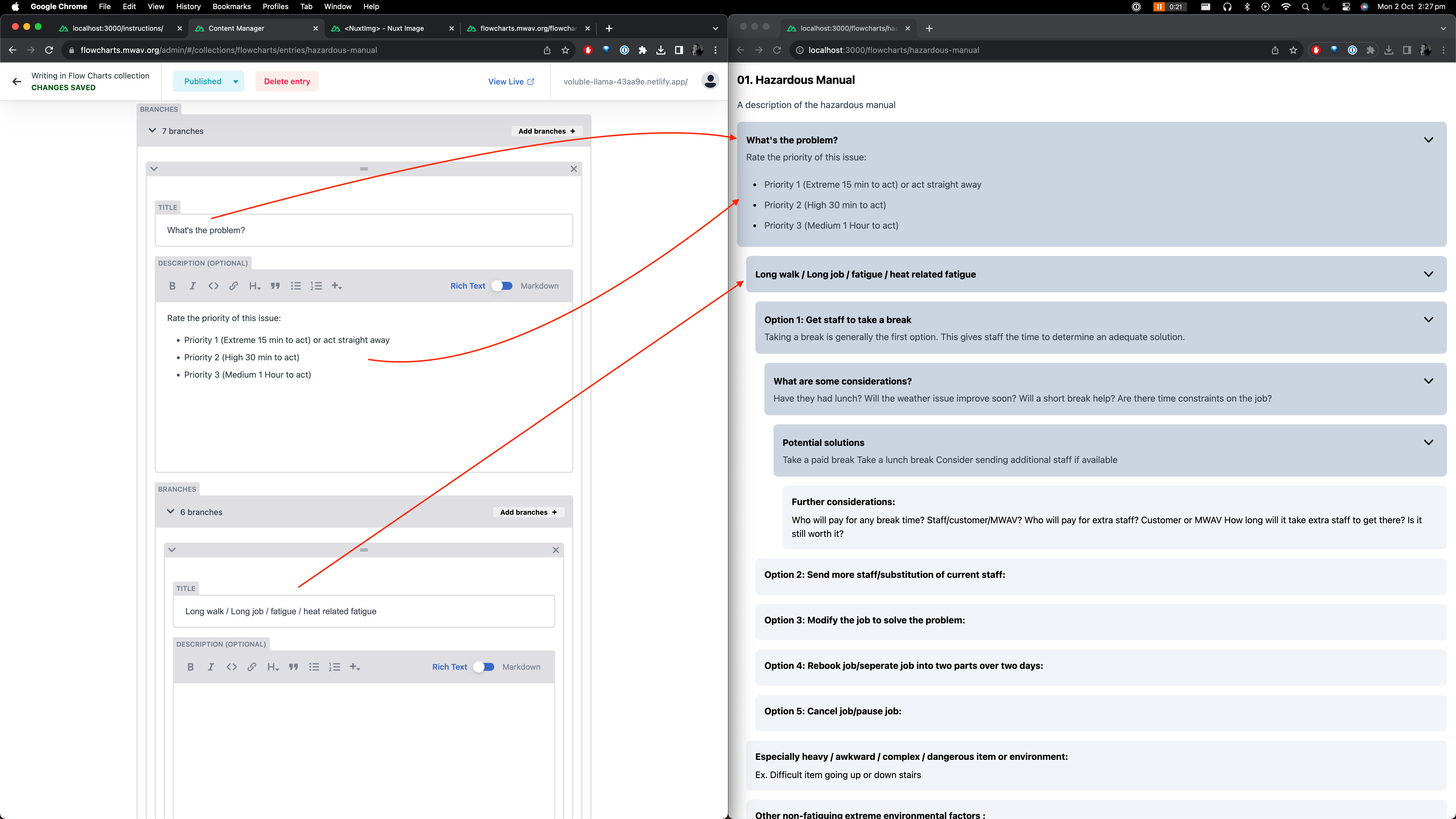Collapse 'Option 1: Get staff to take a break'

pos(1428,320)
